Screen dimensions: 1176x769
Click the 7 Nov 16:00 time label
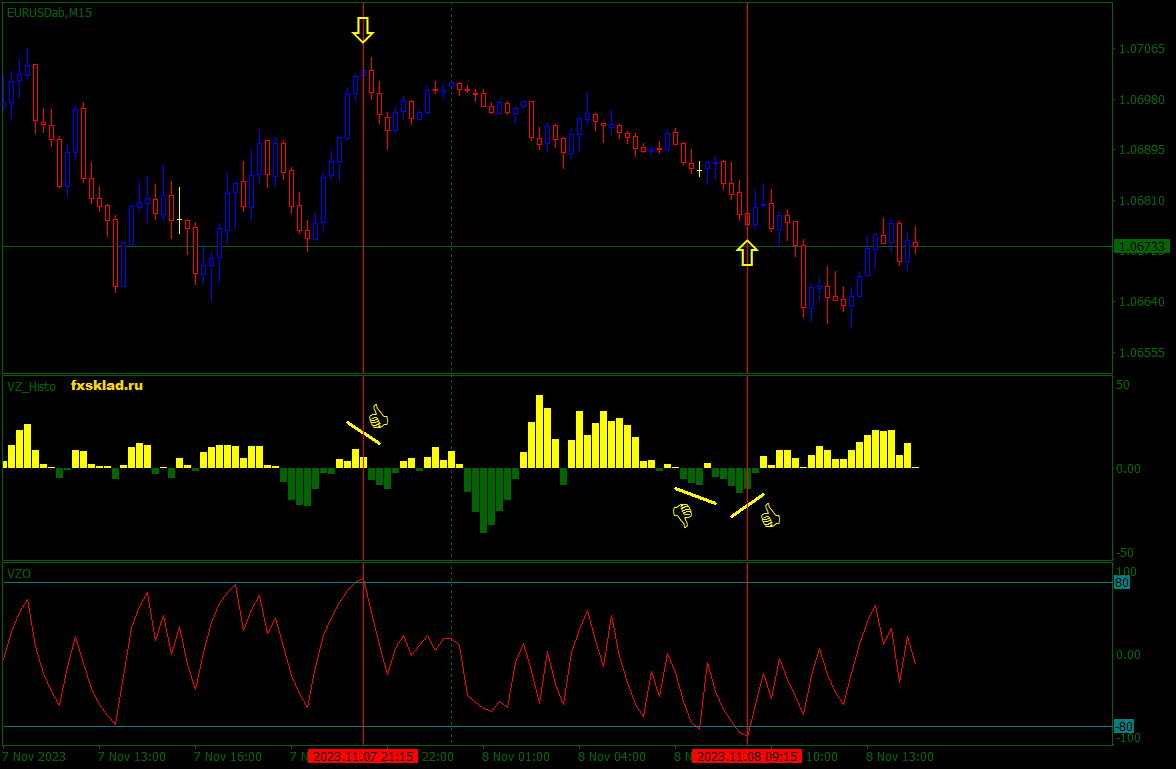pyautogui.click(x=228, y=756)
